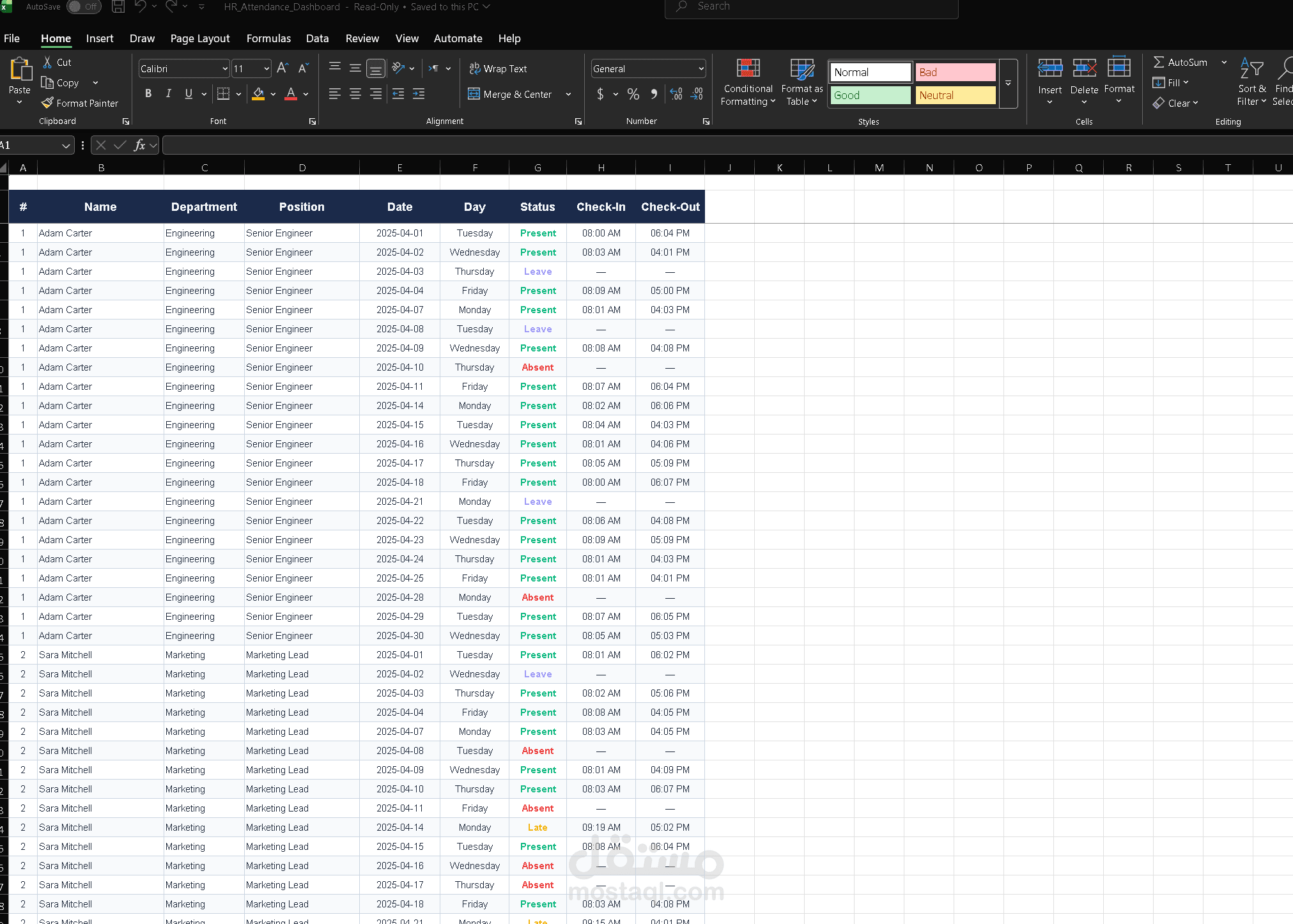Screen dimensions: 1293x924
Task: Open Number format dialog launcher
Action: (x=706, y=121)
